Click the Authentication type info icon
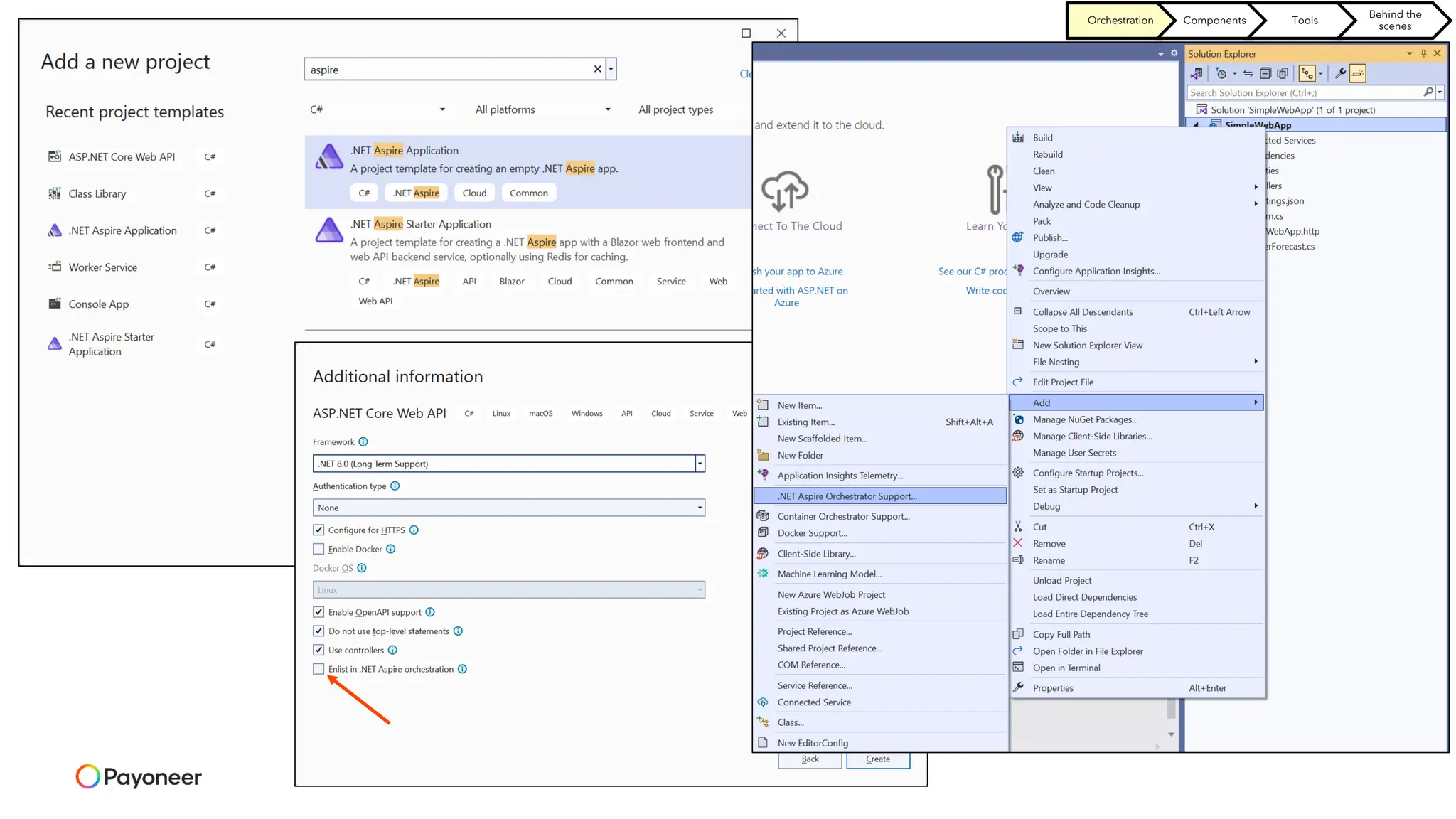 coord(395,486)
